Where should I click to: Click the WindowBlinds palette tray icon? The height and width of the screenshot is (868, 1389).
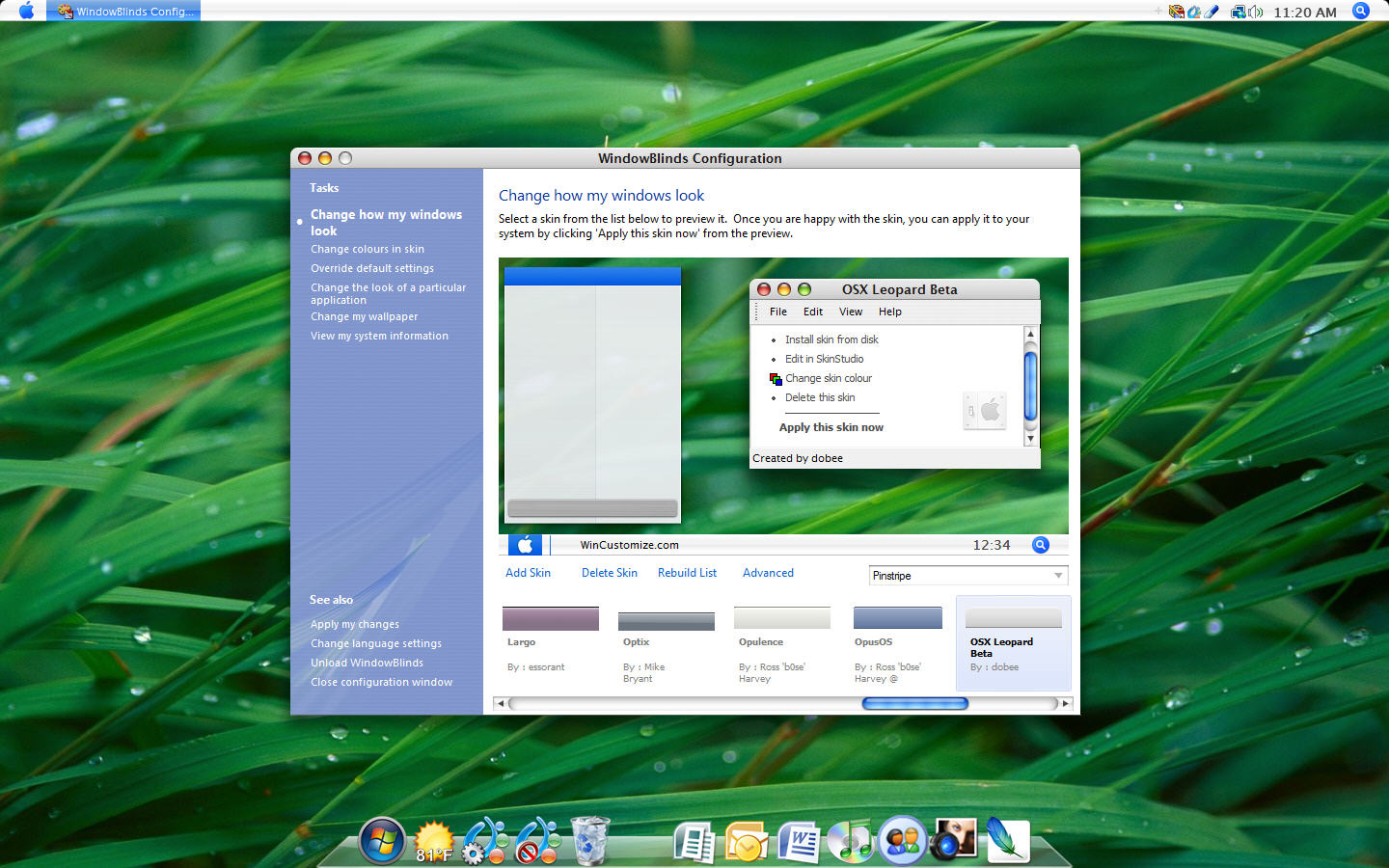[x=1176, y=12]
